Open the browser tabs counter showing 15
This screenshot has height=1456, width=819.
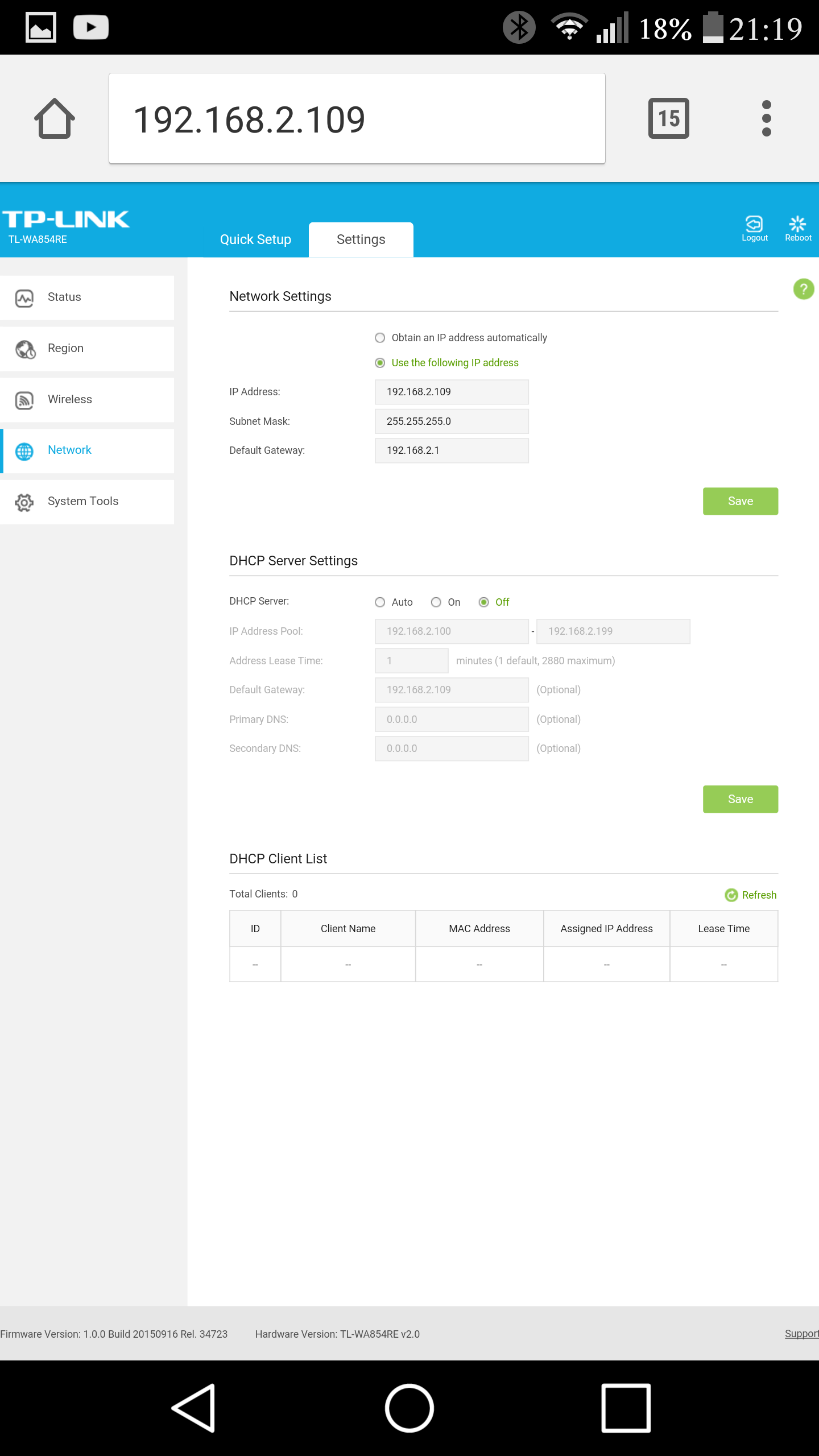coord(668,118)
